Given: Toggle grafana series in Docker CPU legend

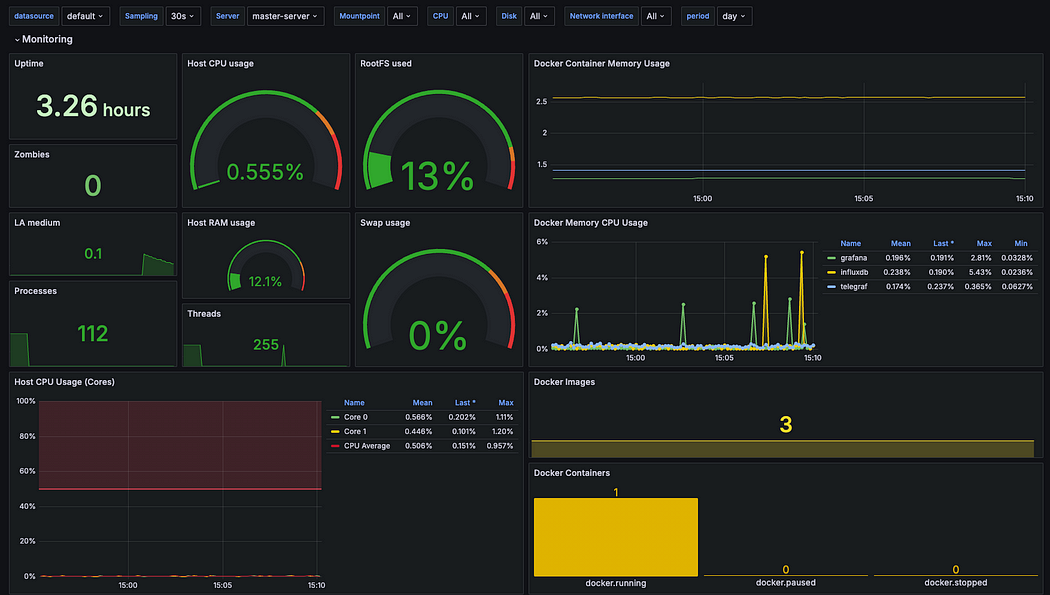Looking at the screenshot, I should (854, 258).
